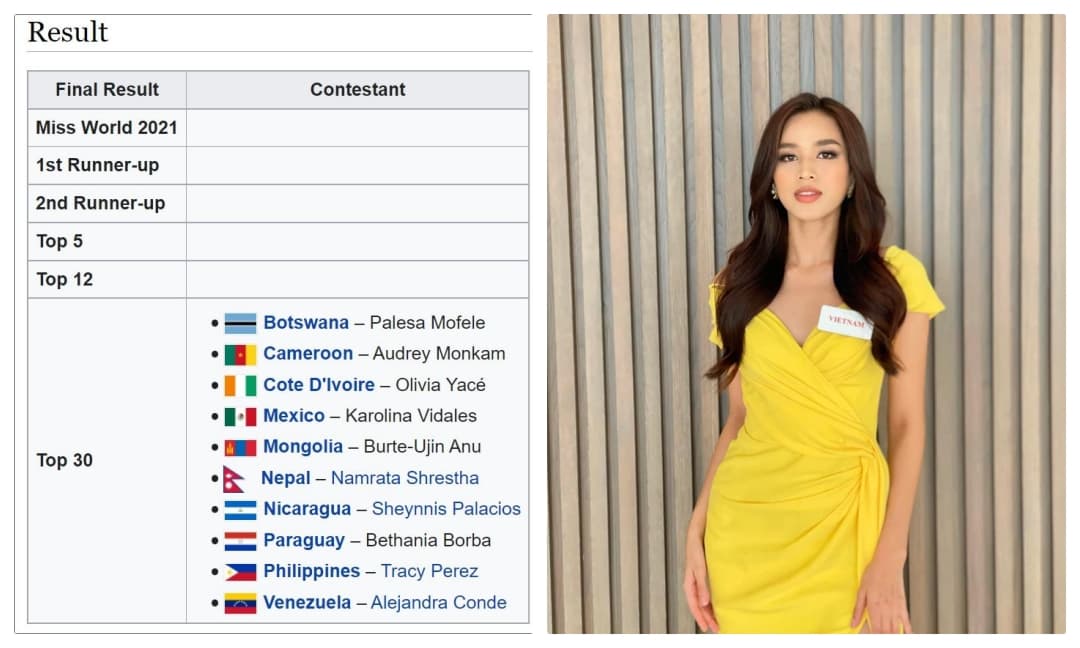Screen dimensions: 1080x648
Task: Follow the Alejandra Conde link
Action: tap(438, 603)
